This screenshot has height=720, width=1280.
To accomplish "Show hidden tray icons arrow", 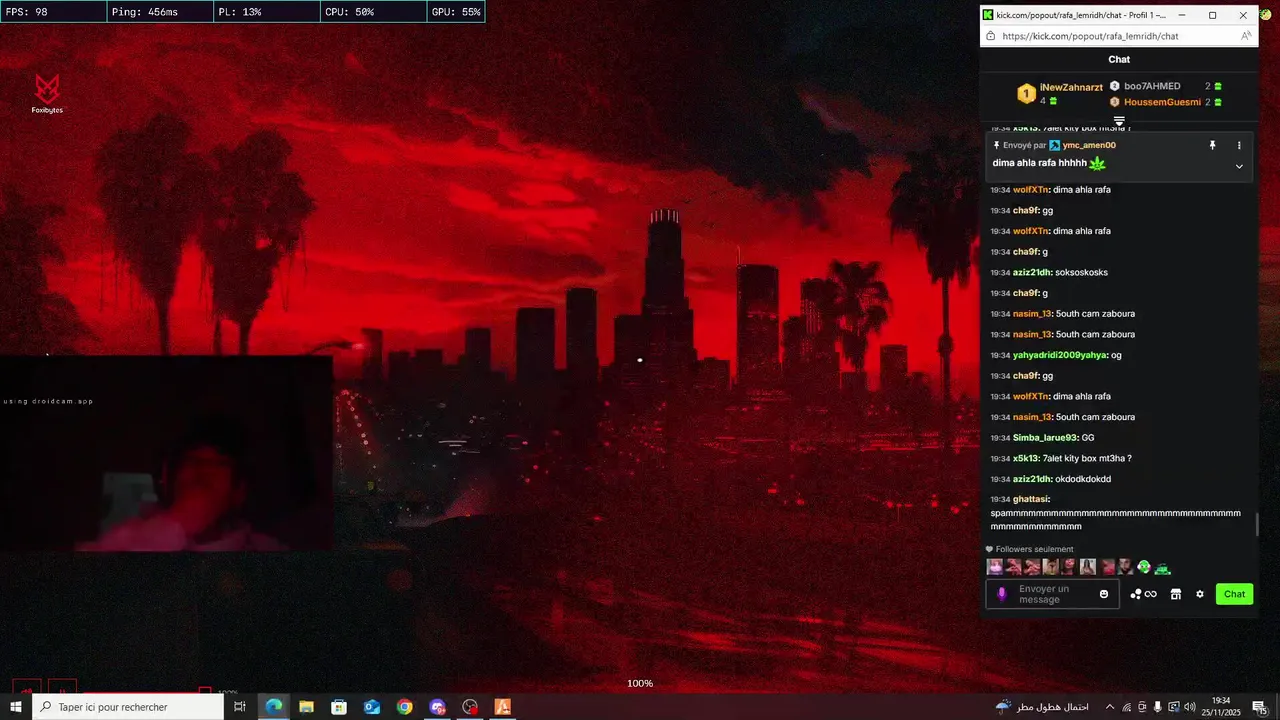I will coord(1109,707).
